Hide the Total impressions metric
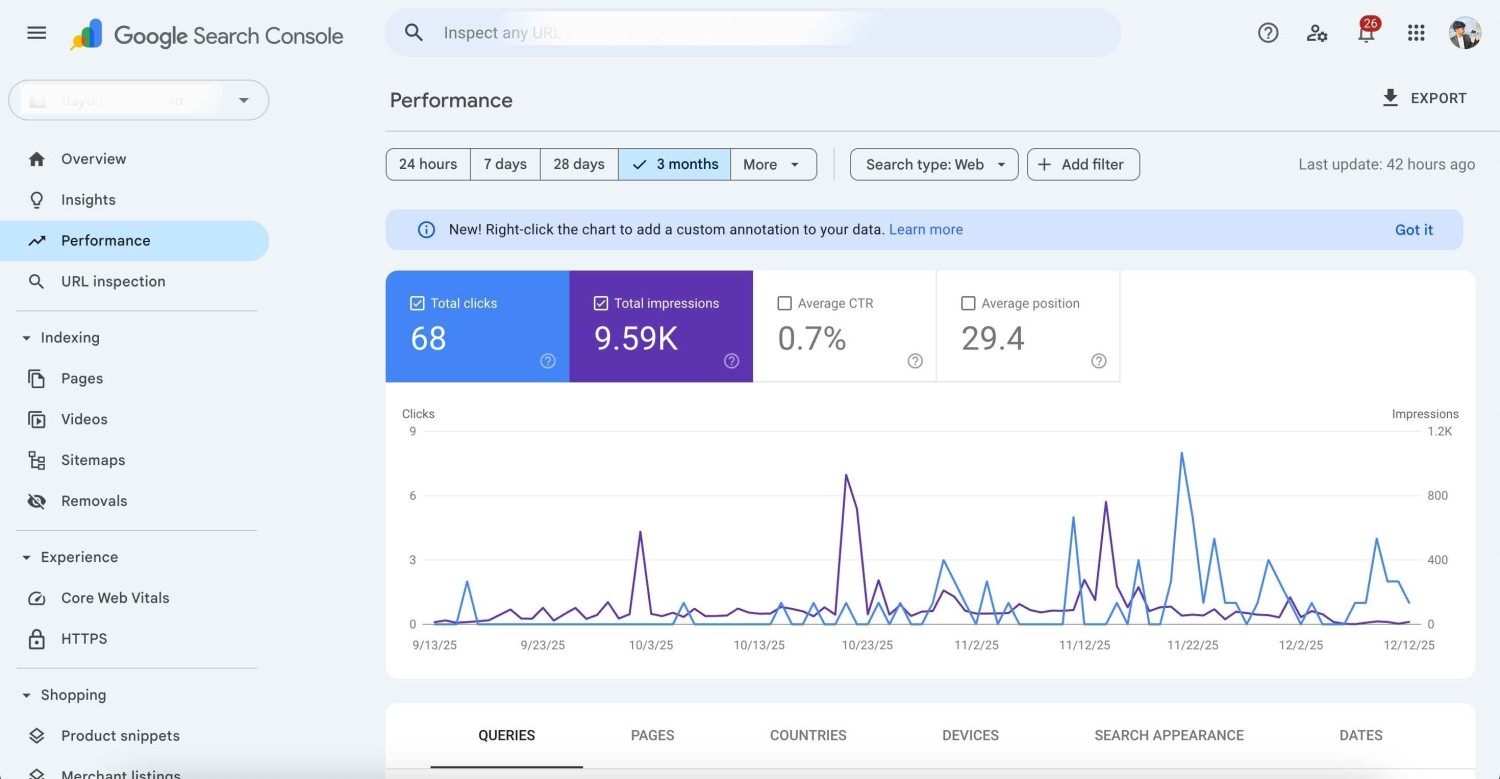 tap(601, 302)
